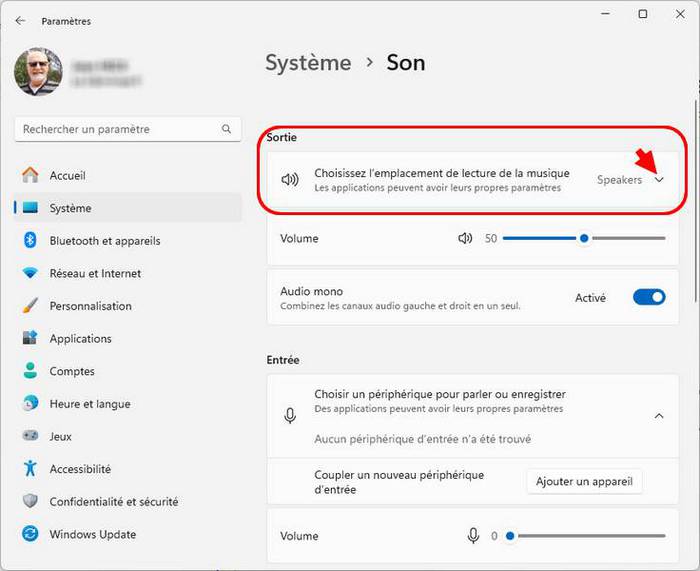Click the Réseau et Internet wifi icon

point(30,273)
